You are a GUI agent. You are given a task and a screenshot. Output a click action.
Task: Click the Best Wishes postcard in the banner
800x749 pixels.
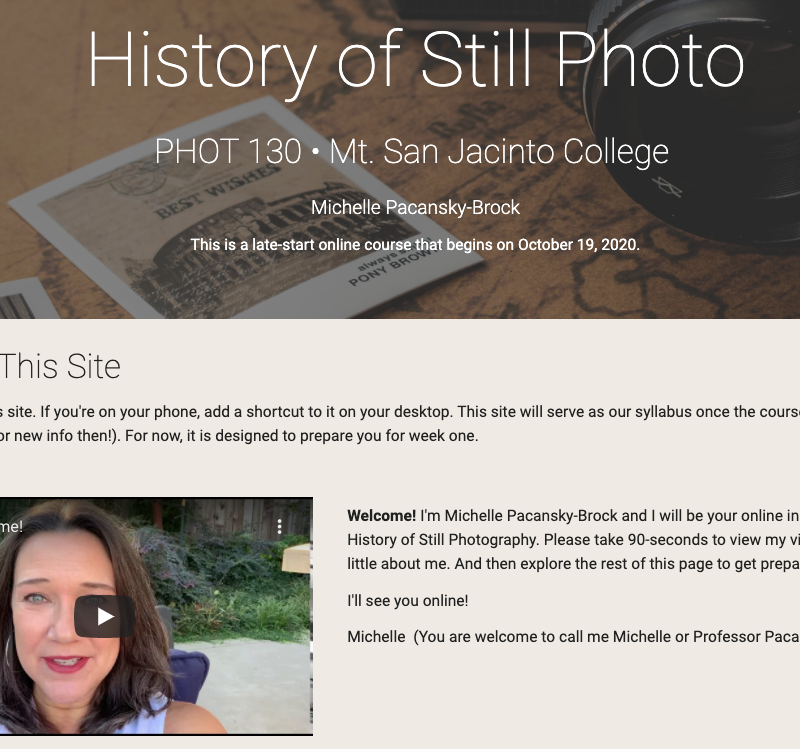pos(245,208)
